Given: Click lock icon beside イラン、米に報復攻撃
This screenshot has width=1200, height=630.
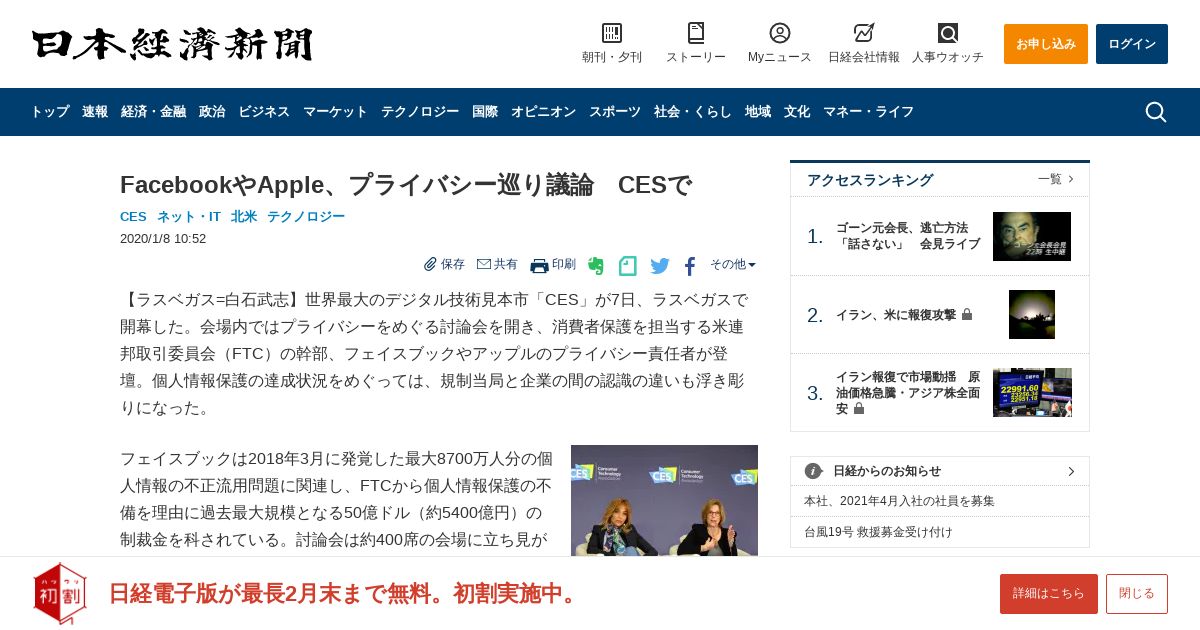Looking at the screenshot, I should pos(967,314).
